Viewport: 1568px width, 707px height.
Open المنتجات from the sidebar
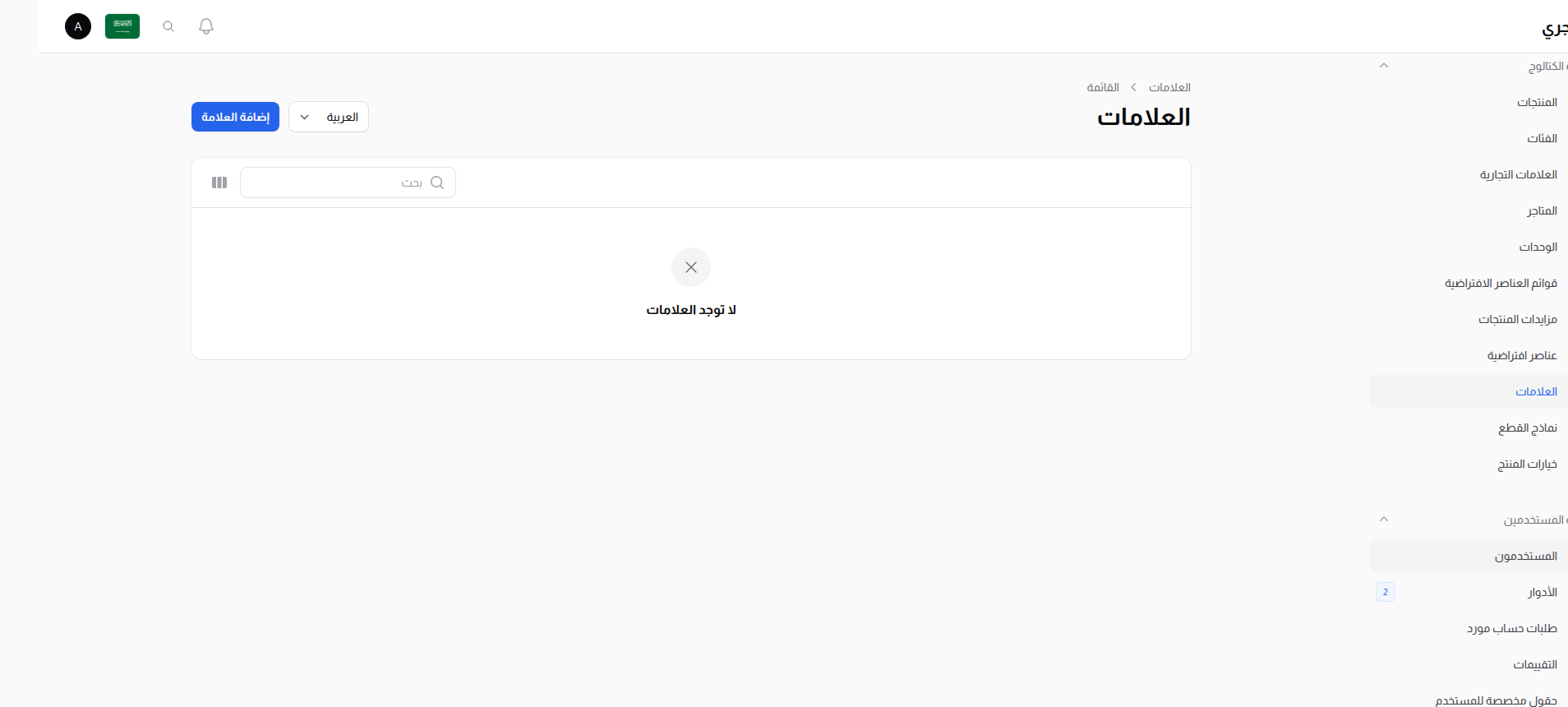(x=1536, y=101)
